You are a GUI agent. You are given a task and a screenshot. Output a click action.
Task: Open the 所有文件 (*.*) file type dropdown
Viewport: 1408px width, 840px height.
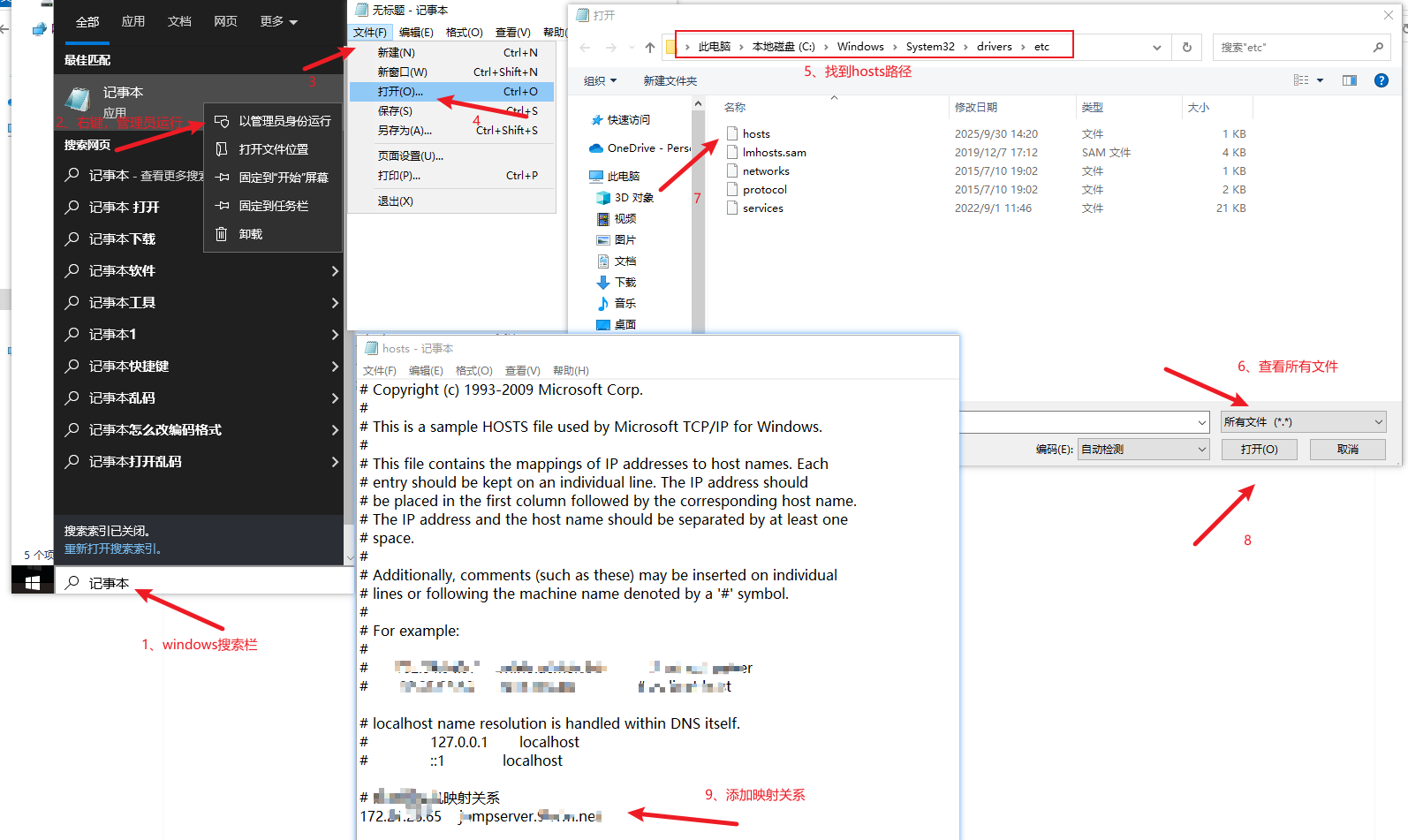click(x=1304, y=422)
